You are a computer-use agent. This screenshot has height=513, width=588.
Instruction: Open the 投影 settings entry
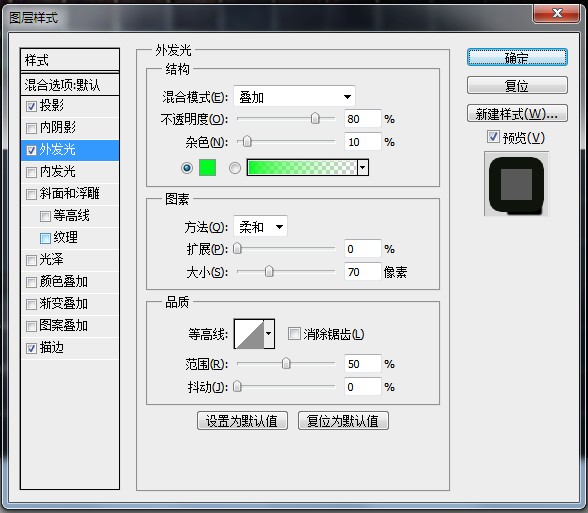coord(51,105)
